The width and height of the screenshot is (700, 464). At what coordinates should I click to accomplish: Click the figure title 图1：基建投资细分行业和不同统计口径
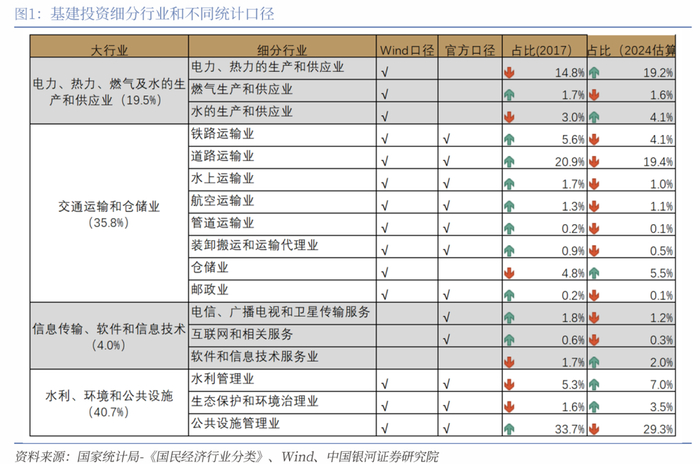[144, 14]
